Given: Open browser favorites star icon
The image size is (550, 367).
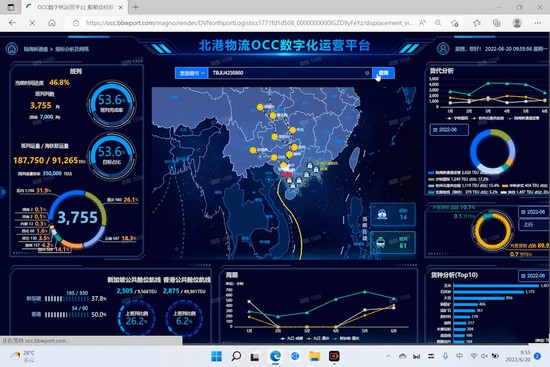Looking at the screenshot, I should tap(477, 23).
